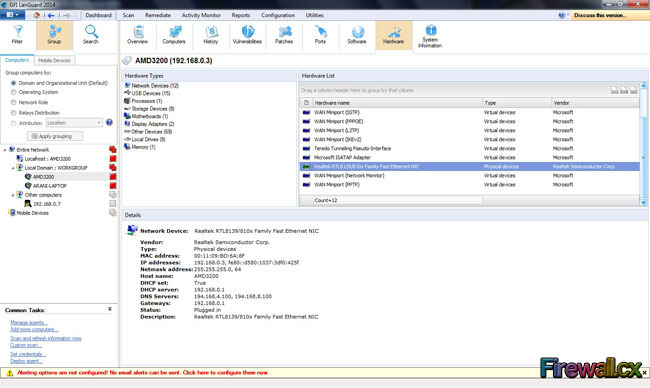Open the Vulnerabilities view
650x388 pixels.
(247, 35)
